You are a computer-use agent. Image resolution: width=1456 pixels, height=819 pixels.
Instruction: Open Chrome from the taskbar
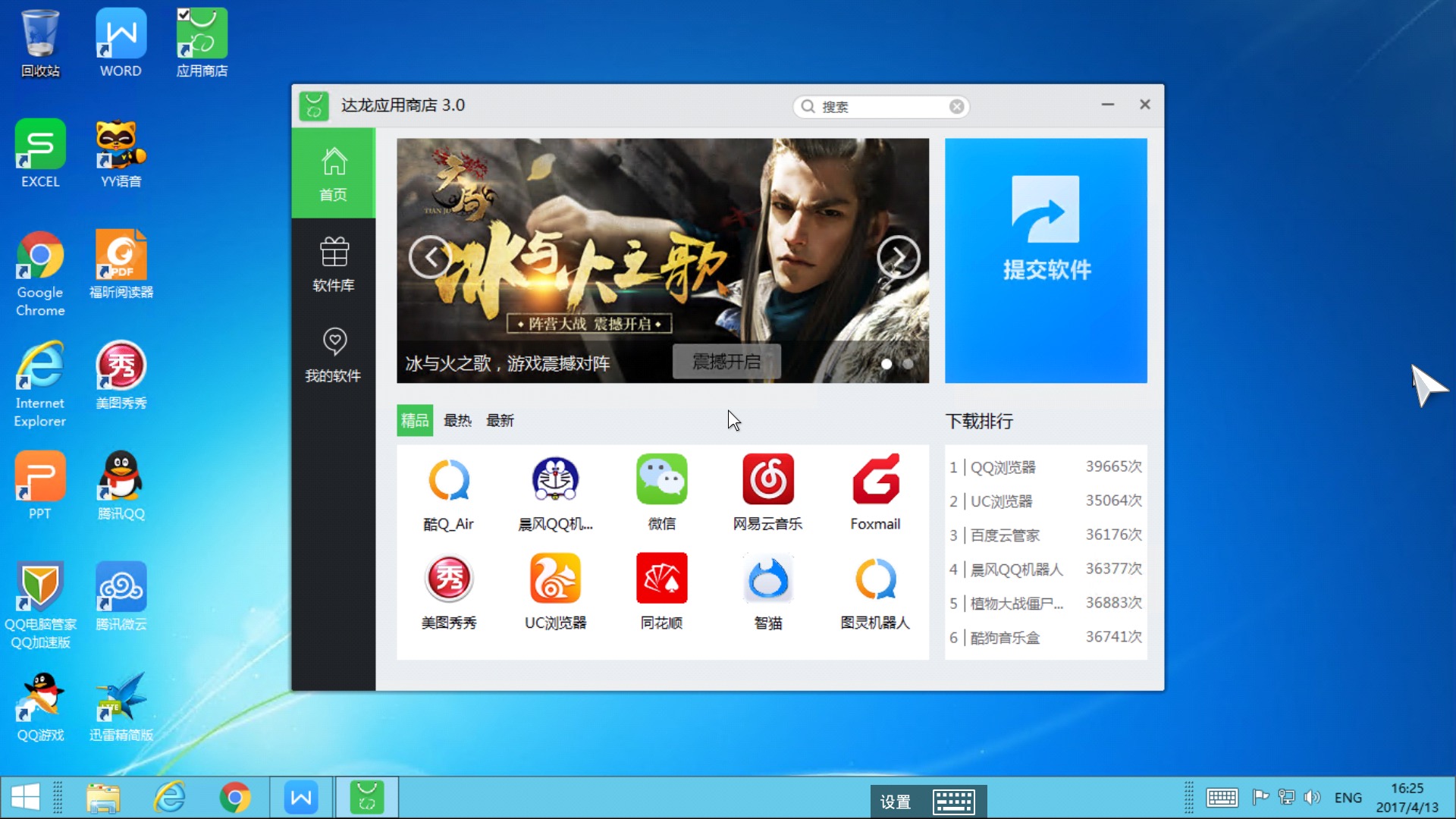click(235, 798)
